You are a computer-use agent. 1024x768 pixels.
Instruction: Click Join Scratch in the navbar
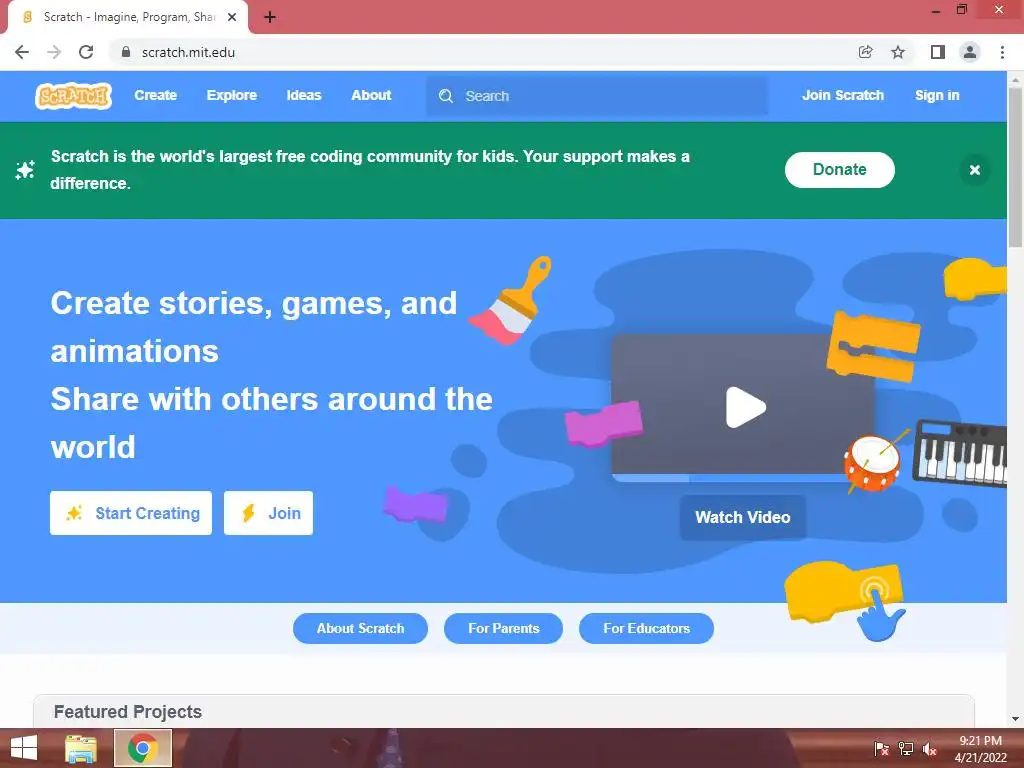click(x=842, y=95)
